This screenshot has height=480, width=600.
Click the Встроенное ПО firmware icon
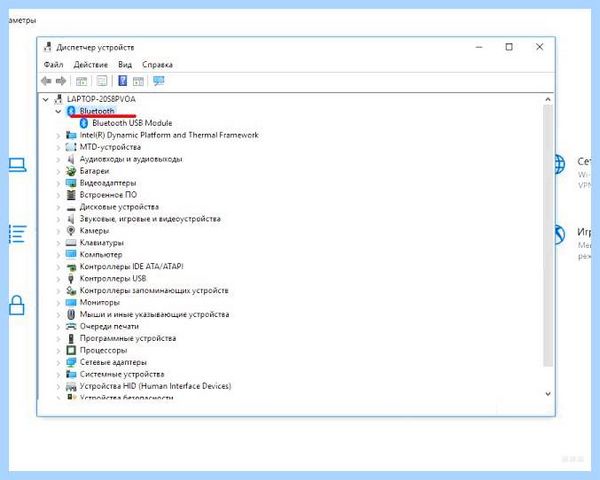click(x=71, y=195)
